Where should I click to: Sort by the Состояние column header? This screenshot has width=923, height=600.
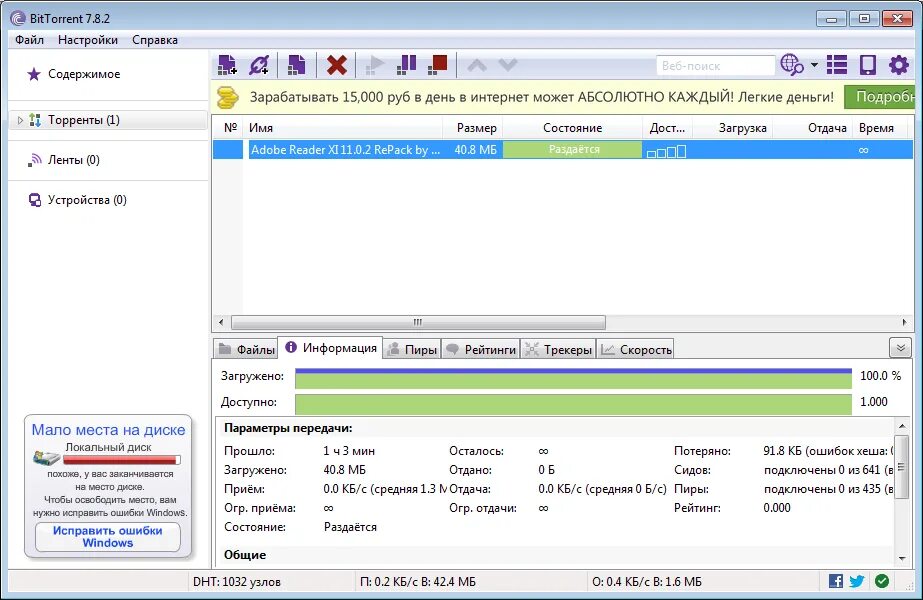tap(572, 128)
